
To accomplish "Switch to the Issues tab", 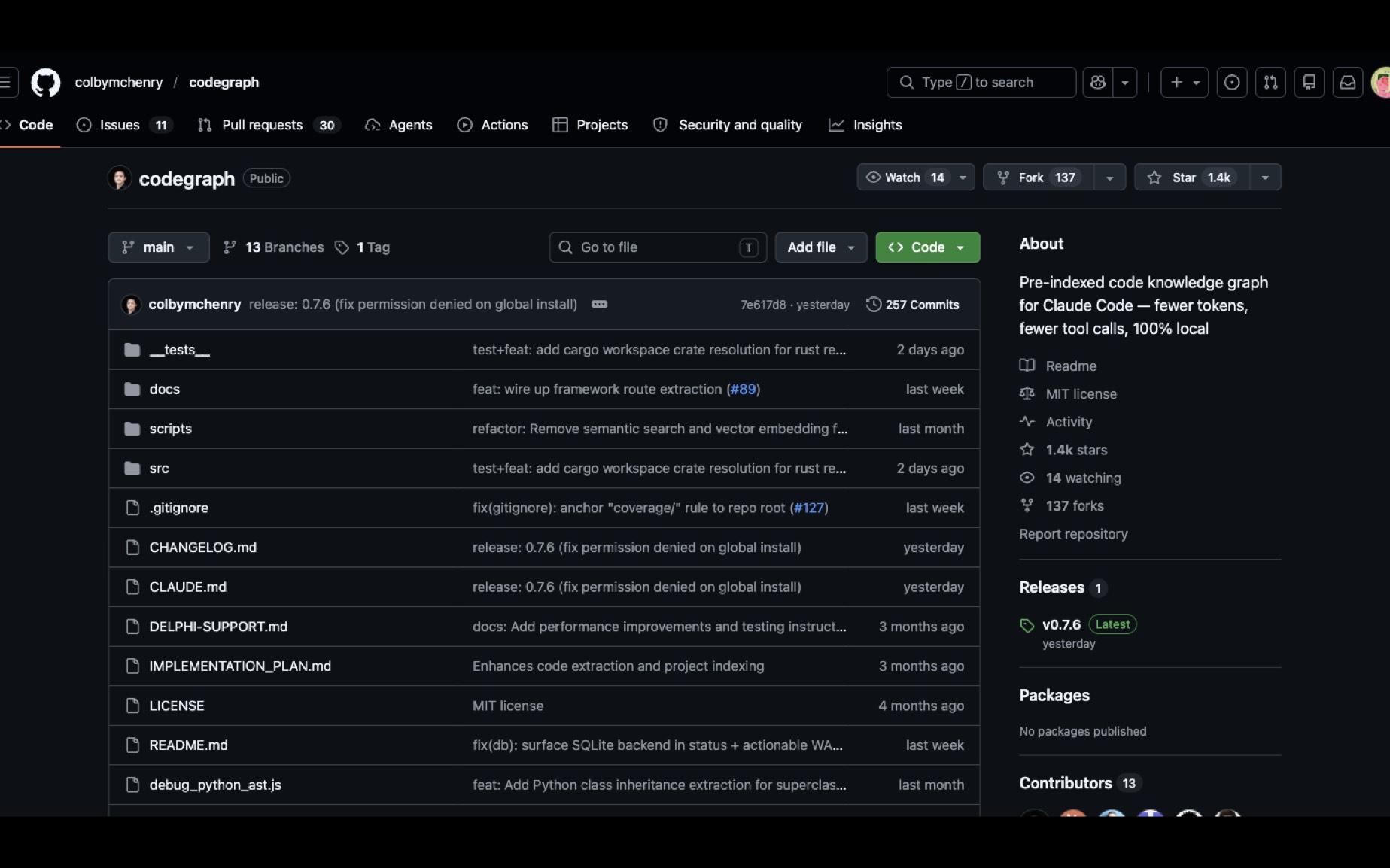I will pos(125,125).
